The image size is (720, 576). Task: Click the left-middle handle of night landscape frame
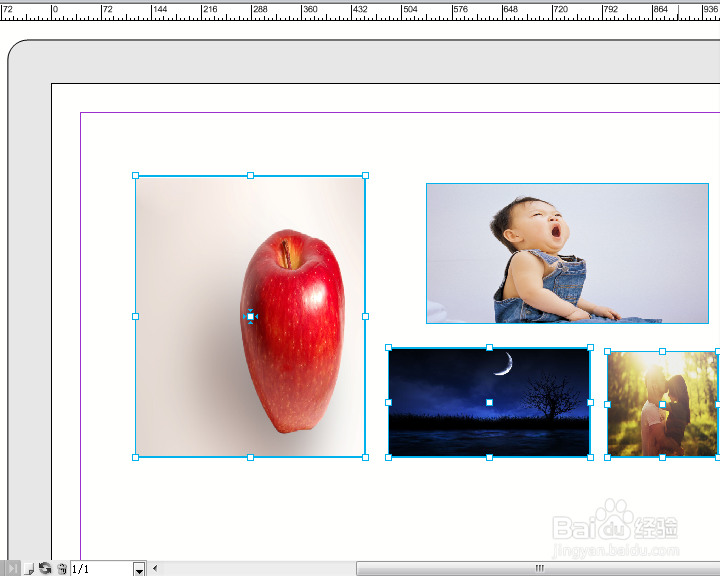pyautogui.click(x=388, y=402)
